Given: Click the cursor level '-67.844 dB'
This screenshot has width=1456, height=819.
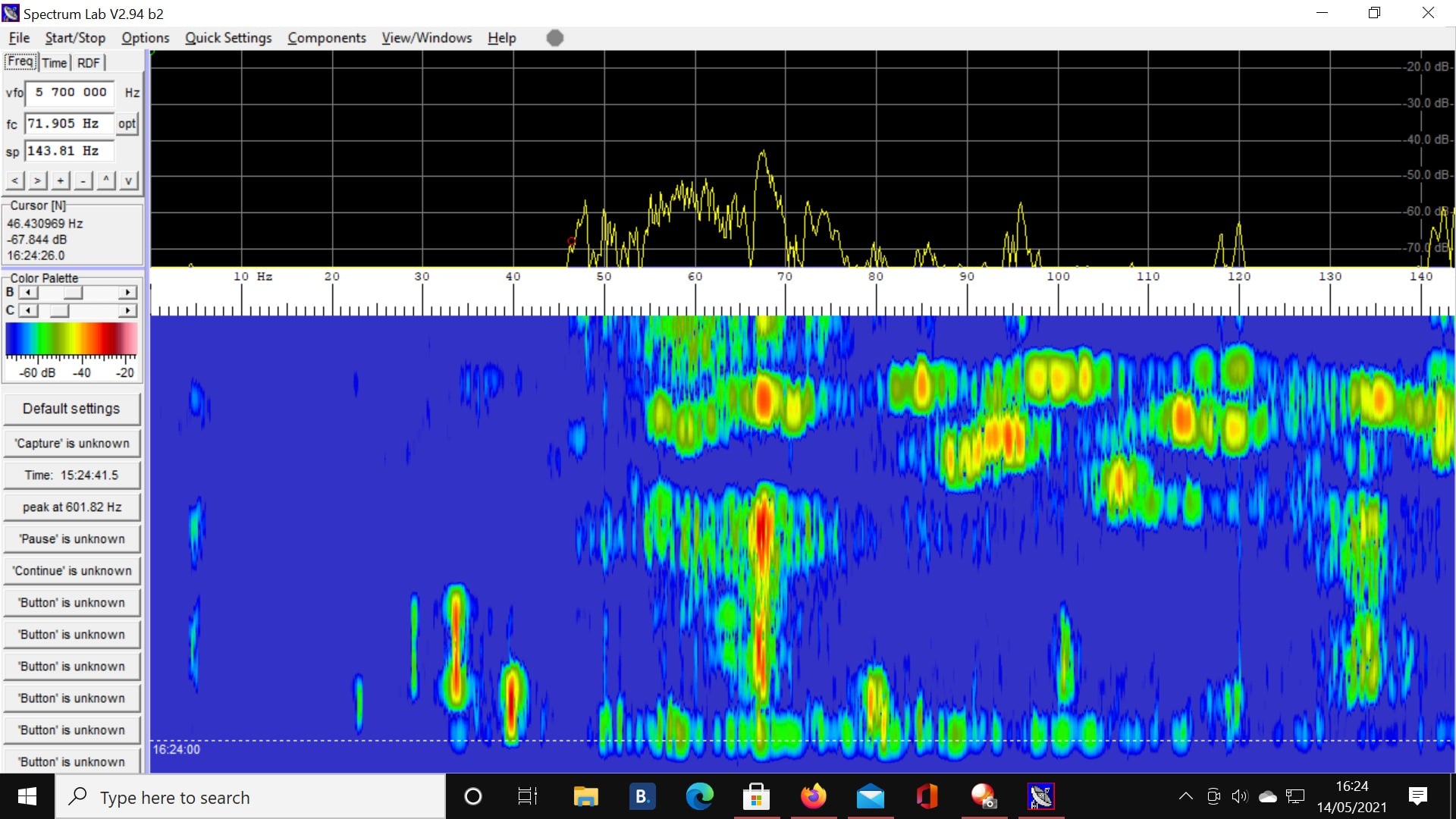Looking at the screenshot, I should (36, 240).
